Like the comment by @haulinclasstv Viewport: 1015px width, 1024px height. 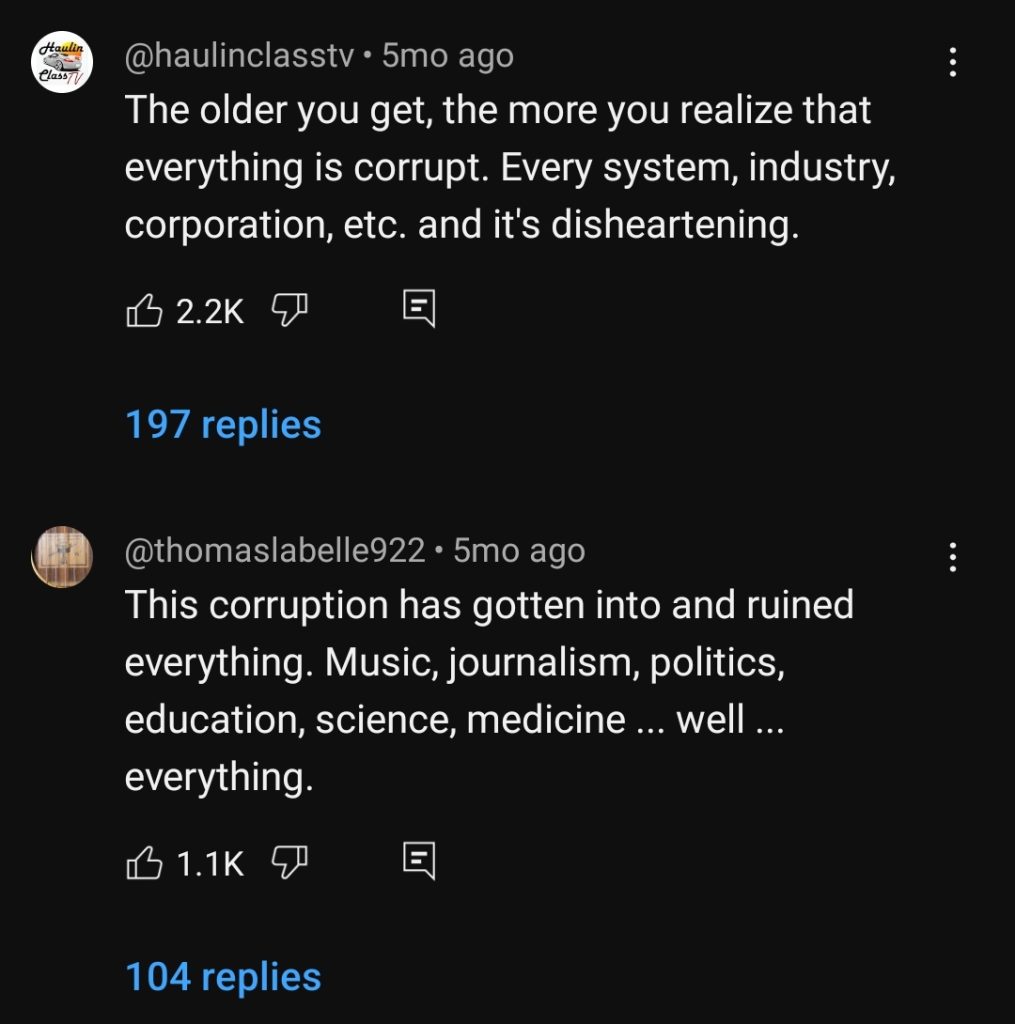click(144, 312)
